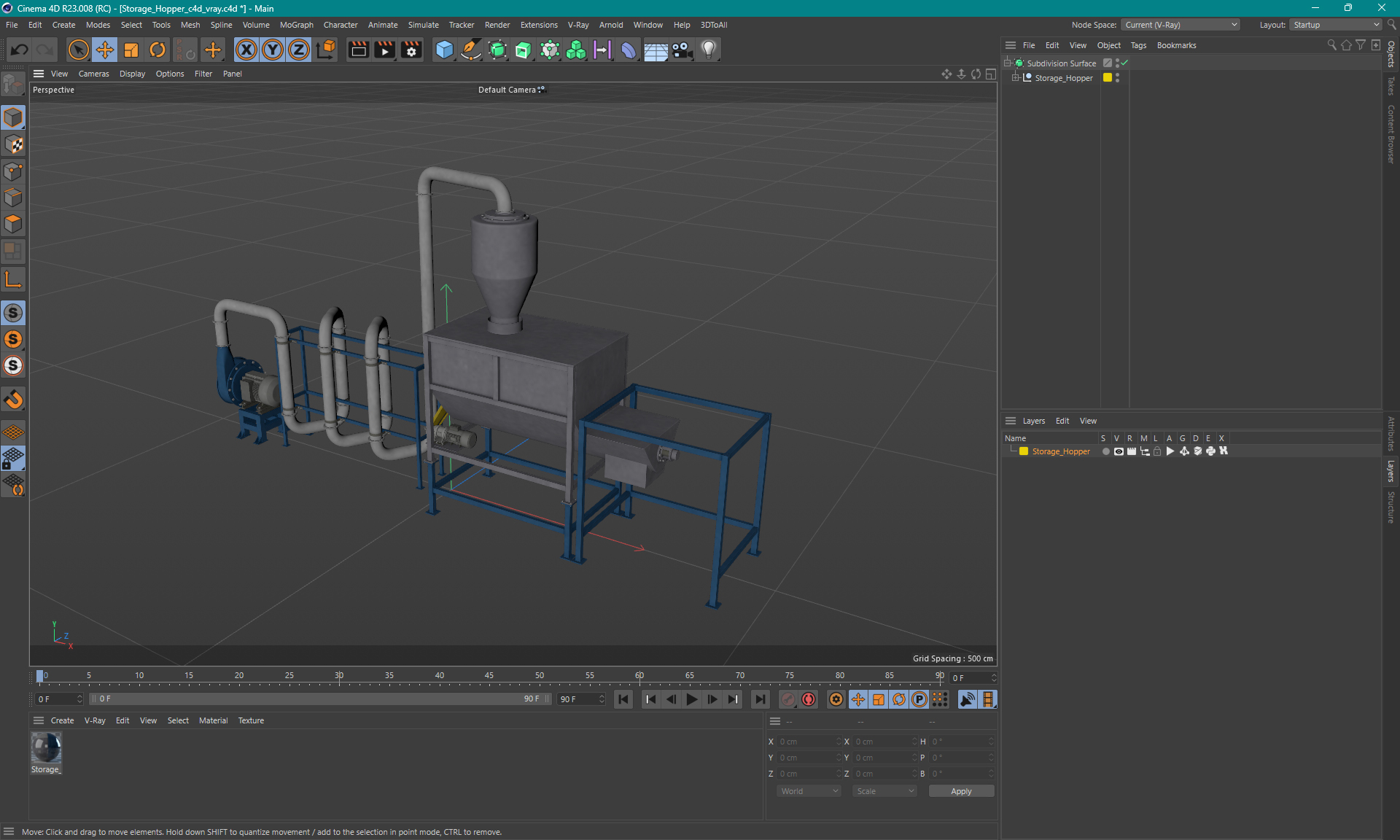Go to start of animation
Screen dimensions: 1400x840
[623, 699]
